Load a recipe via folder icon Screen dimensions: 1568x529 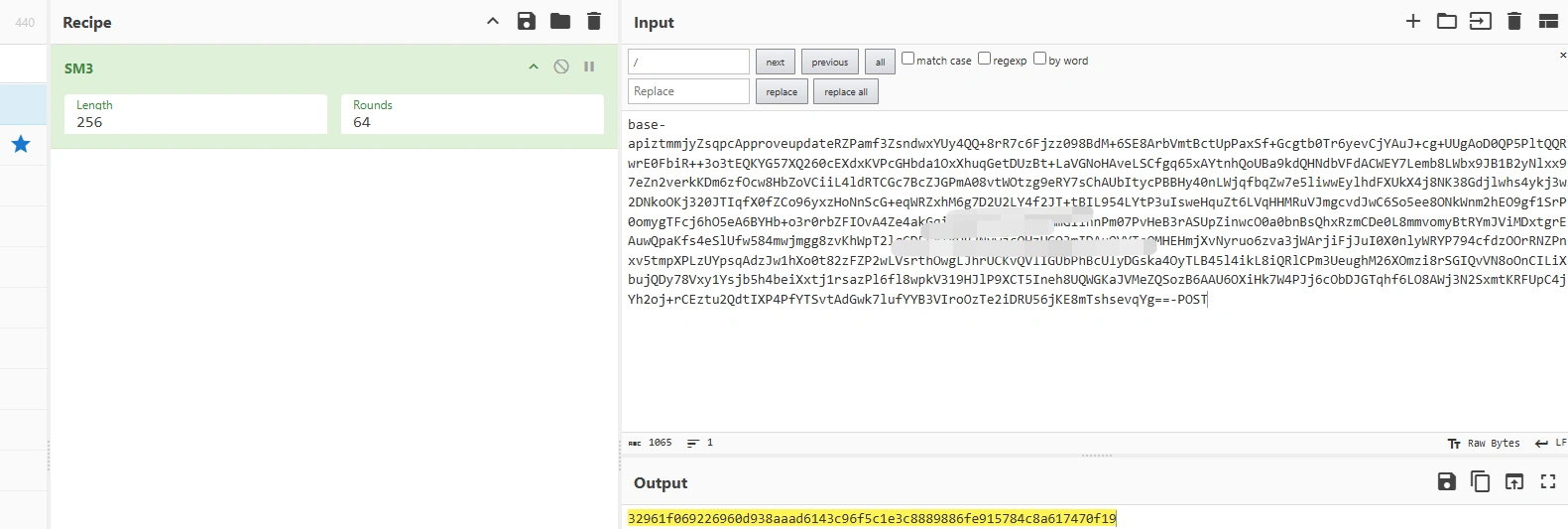click(560, 22)
